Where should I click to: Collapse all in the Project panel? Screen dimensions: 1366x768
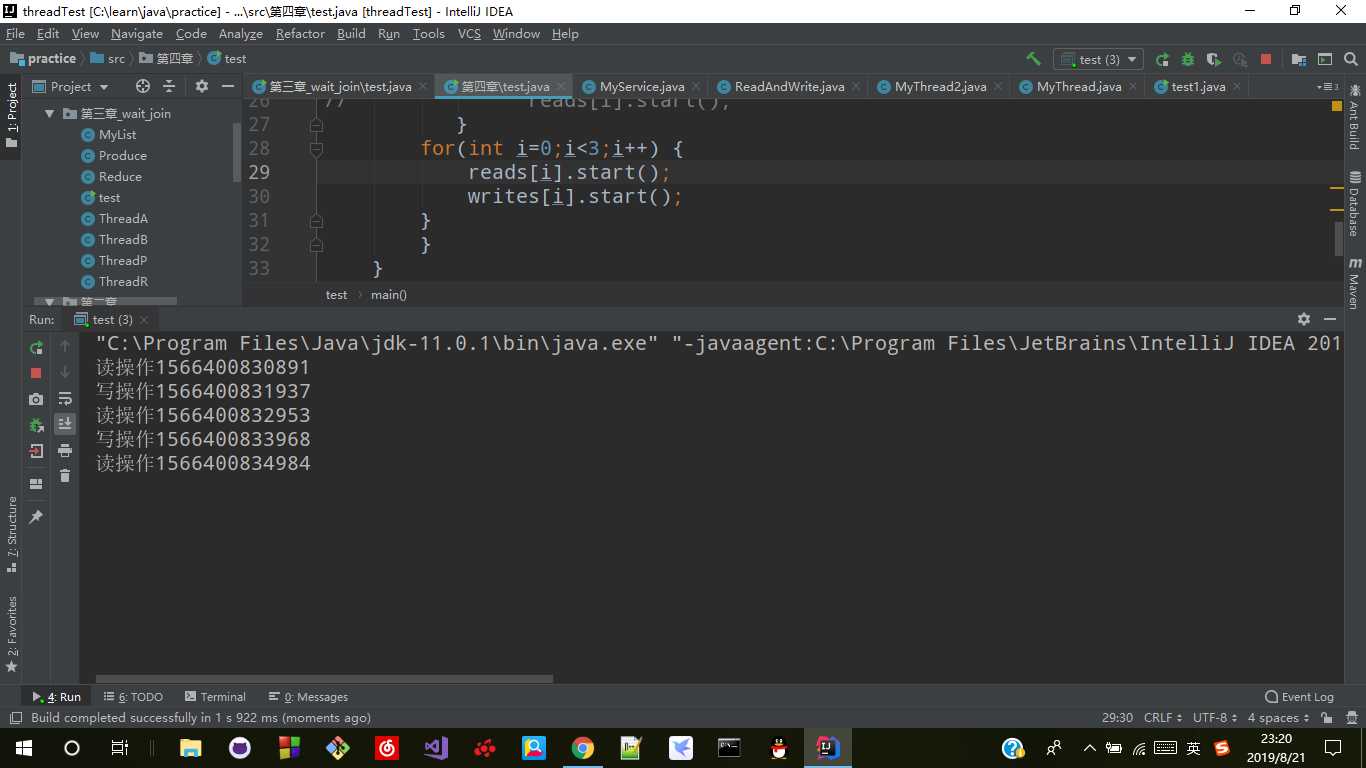tap(169, 86)
